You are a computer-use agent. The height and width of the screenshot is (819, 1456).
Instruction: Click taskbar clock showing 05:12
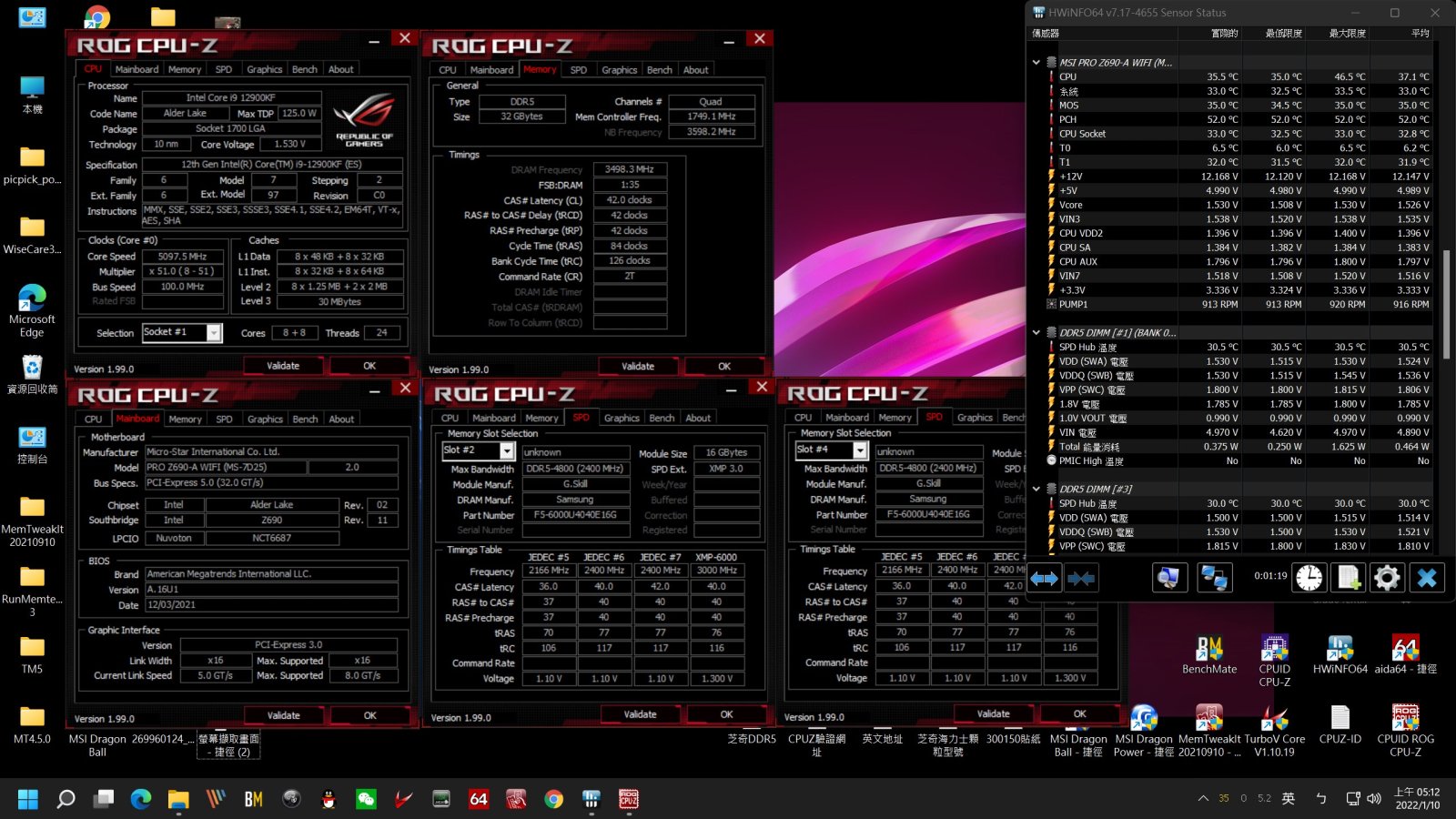(x=1417, y=799)
